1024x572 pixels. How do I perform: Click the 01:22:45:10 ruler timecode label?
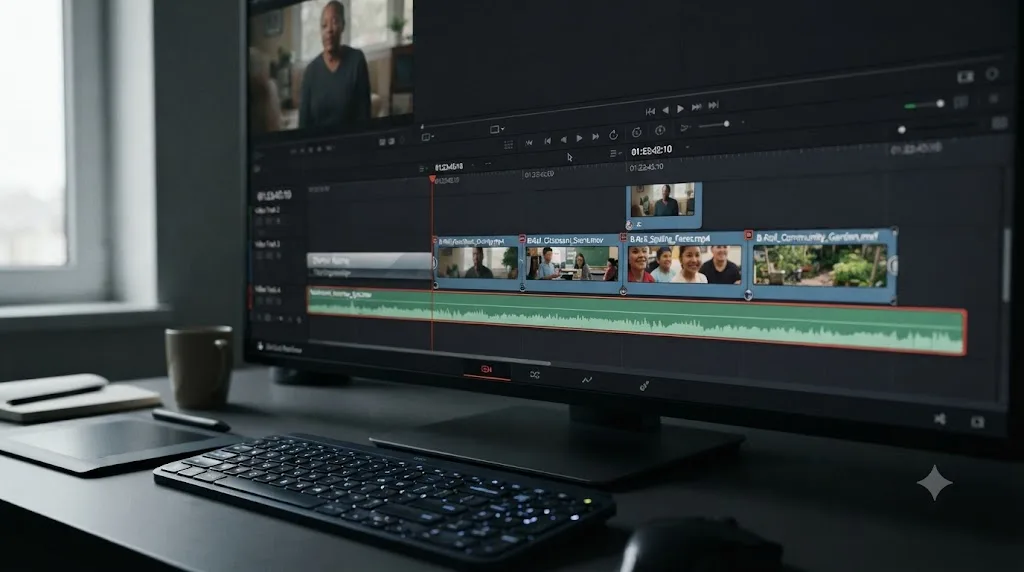click(x=647, y=167)
